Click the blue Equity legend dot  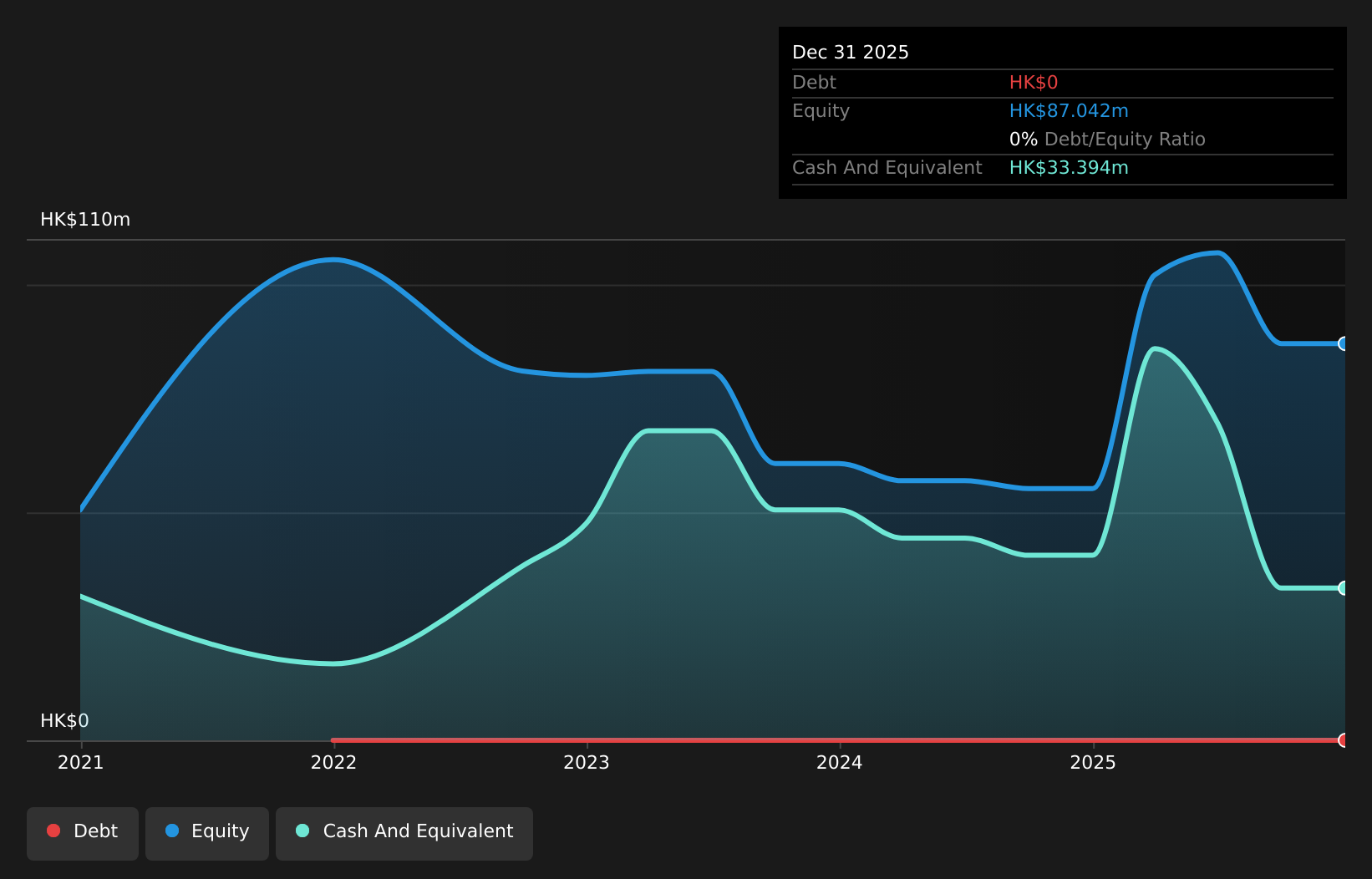click(x=172, y=831)
